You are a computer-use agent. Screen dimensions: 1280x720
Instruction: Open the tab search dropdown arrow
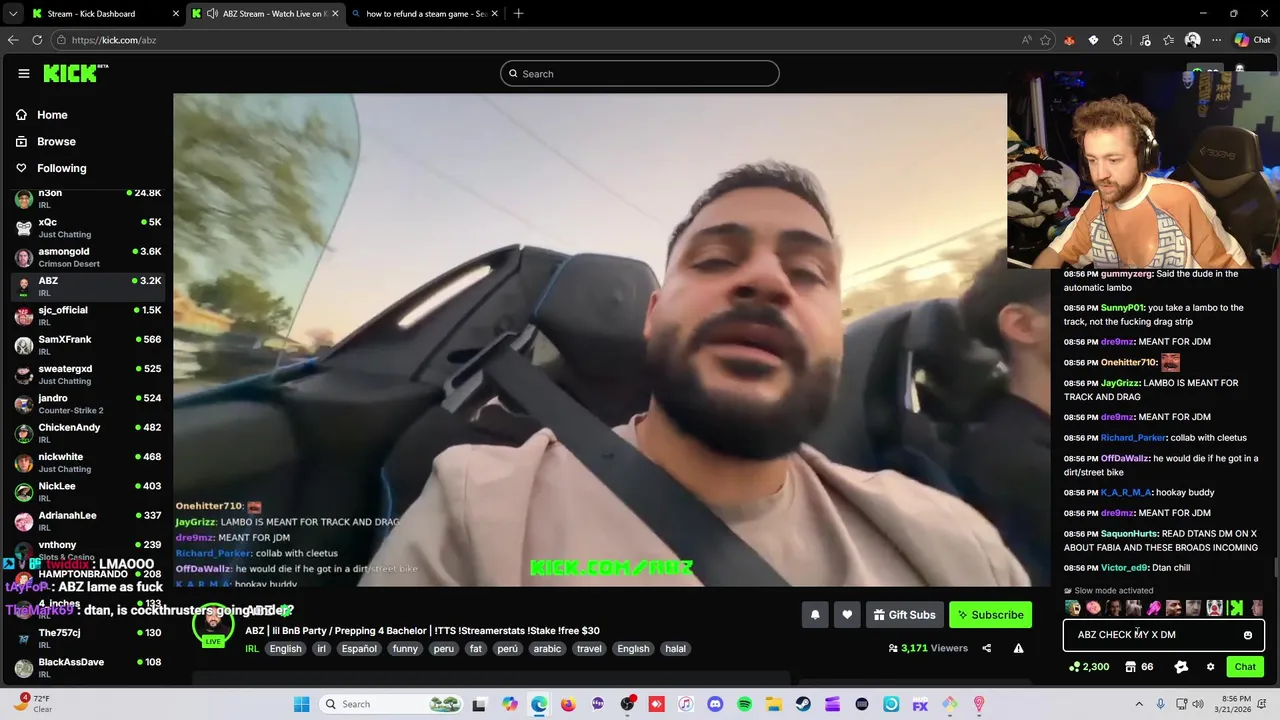coord(12,14)
